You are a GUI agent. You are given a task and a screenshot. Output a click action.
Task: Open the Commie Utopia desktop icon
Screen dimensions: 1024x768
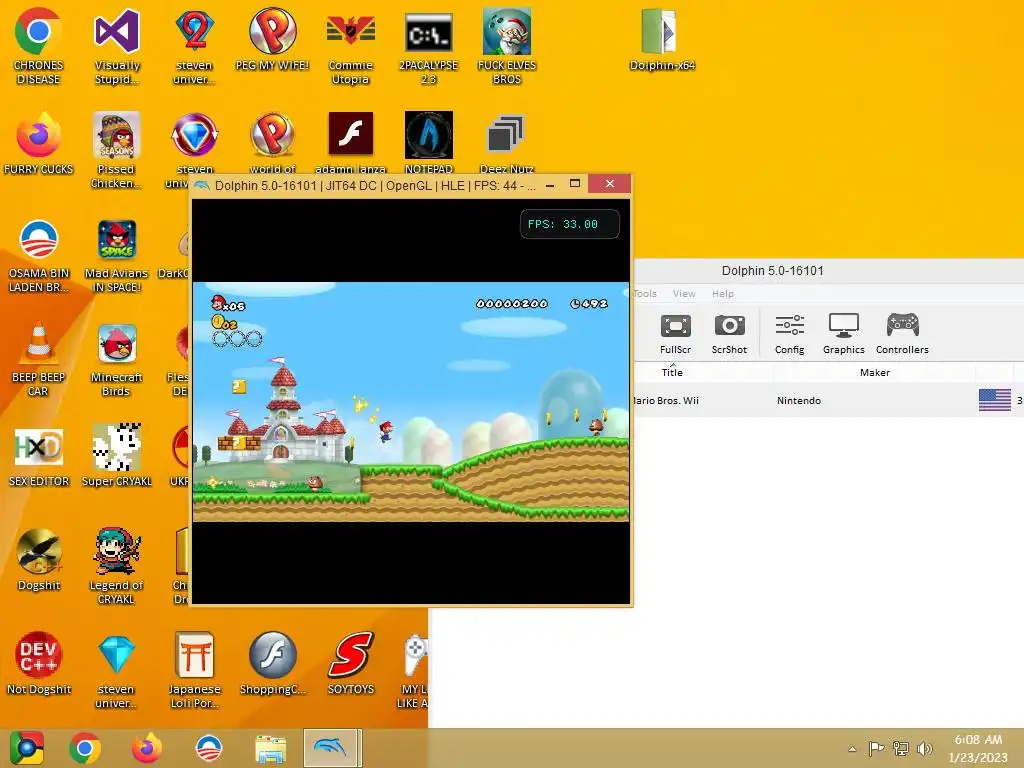tap(351, 46)
